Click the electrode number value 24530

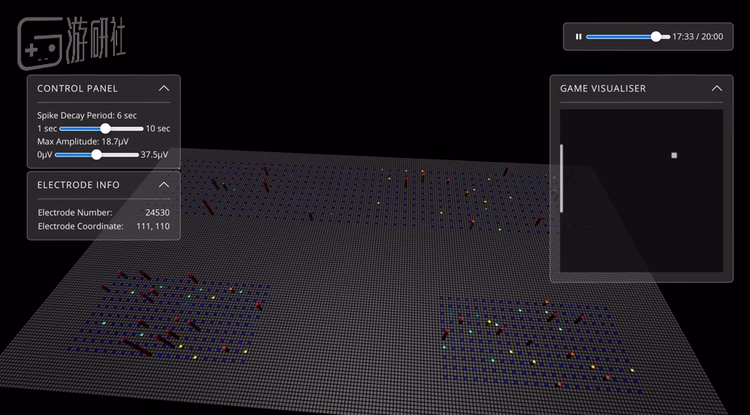(x=157, y=212)
